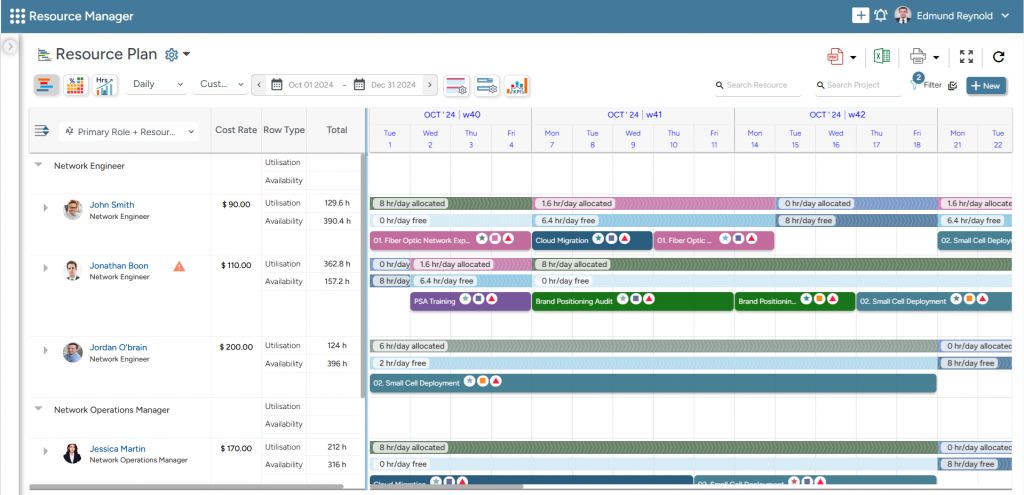This screenshot has width=1024, height=495.
Task: Open the notifications bell
Action: point(880,15)
